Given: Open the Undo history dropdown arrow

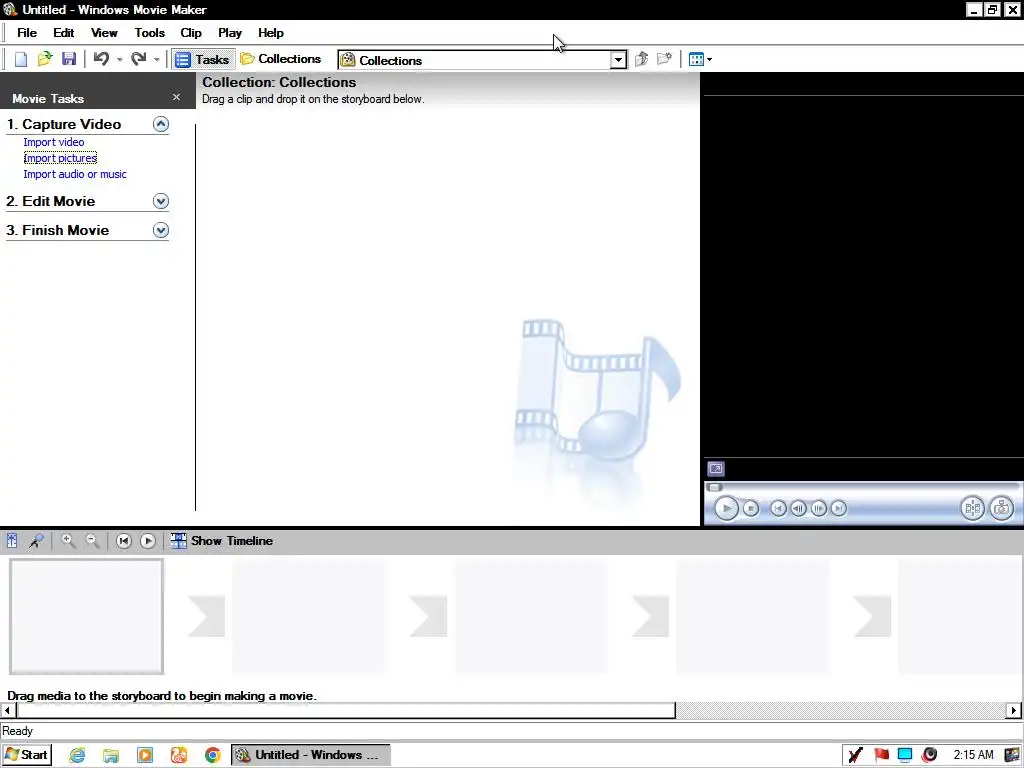Looking at the screenshot, I should pos(120,60).
